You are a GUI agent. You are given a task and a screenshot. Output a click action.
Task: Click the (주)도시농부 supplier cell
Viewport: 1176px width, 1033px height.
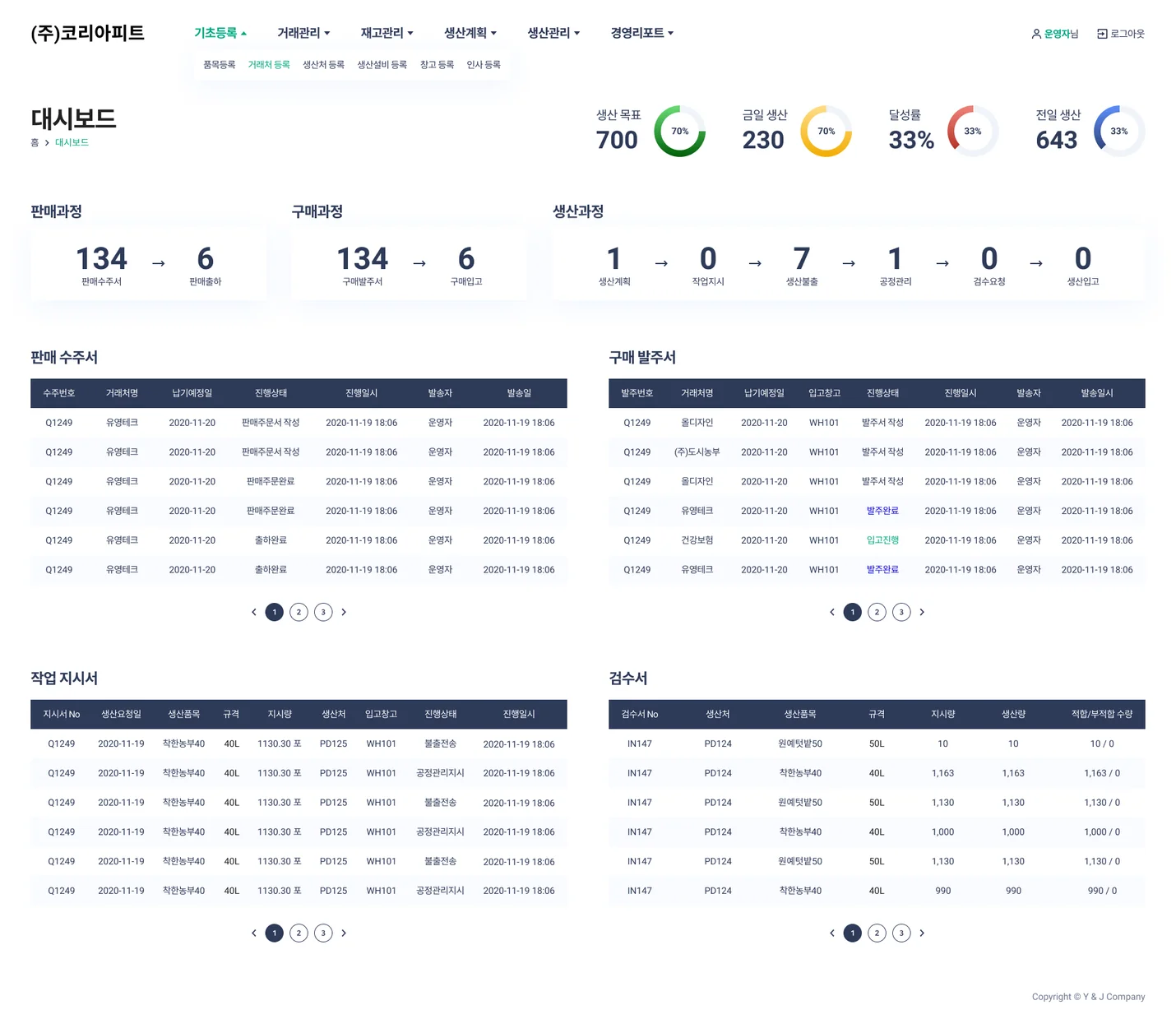[x=697, y=452]
